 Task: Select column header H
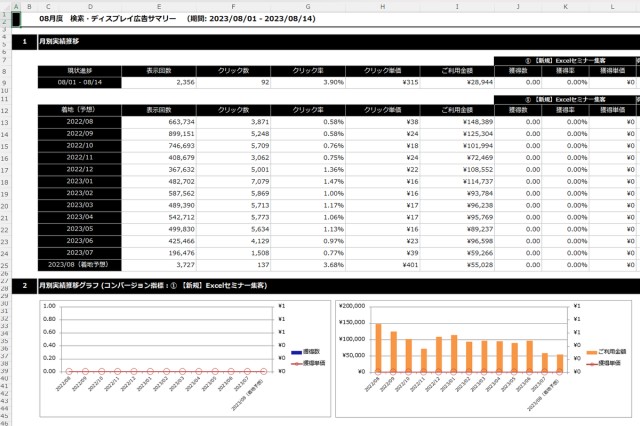[x=382, y=7]
